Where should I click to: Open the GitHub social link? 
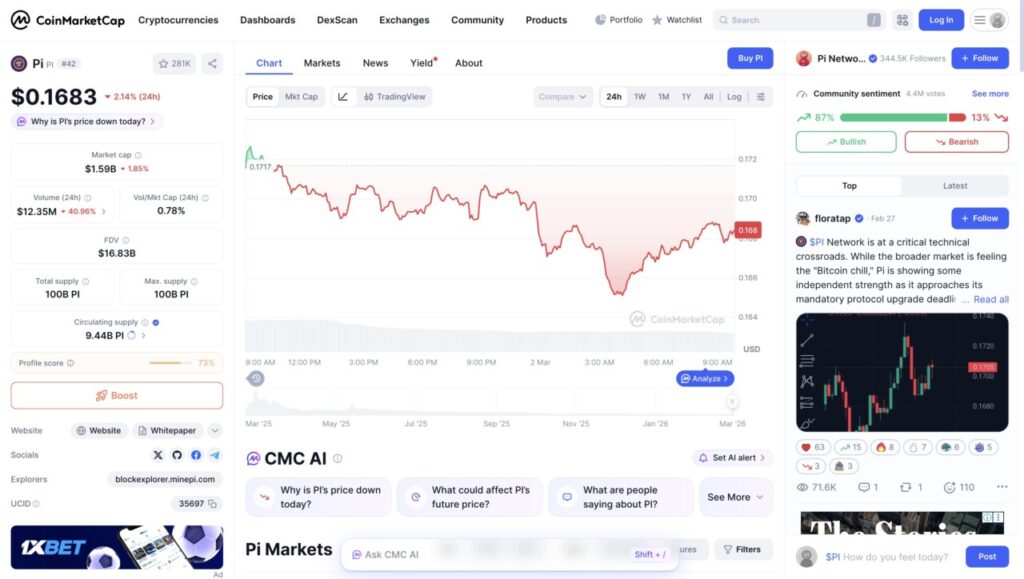pos(177,455)
